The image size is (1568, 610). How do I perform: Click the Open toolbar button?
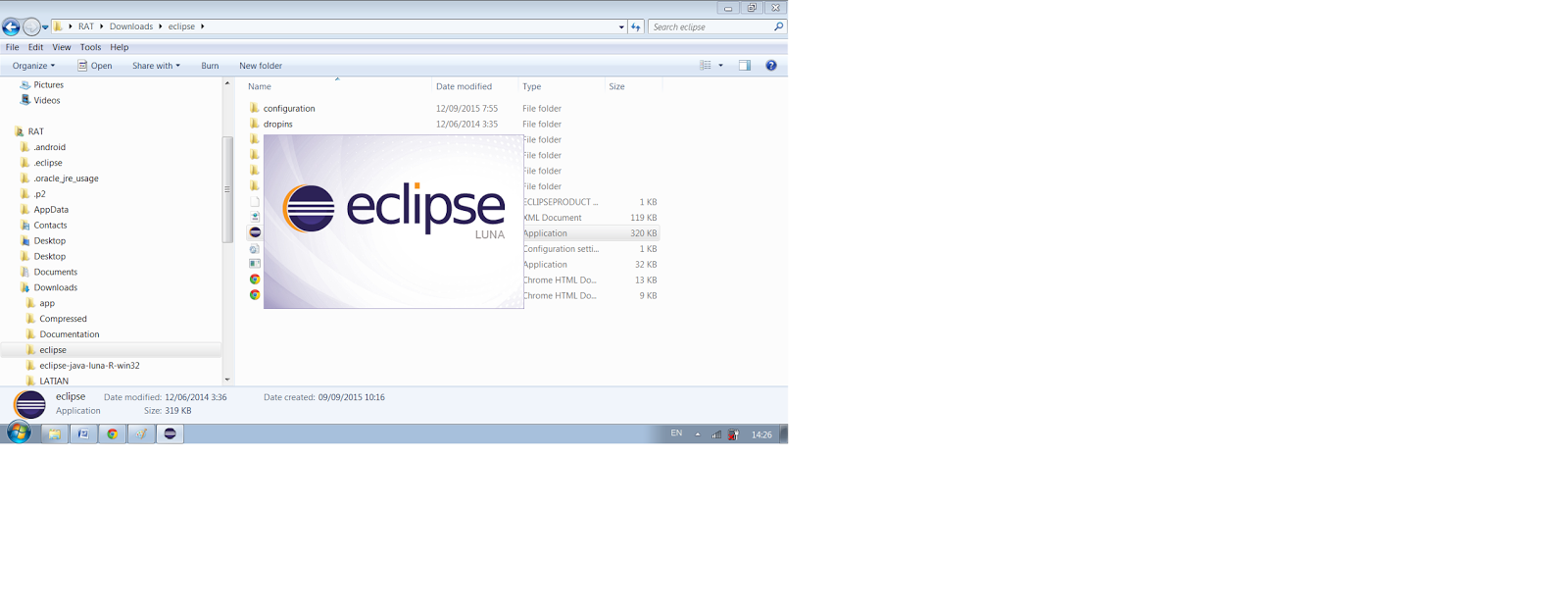coord(95,66)
